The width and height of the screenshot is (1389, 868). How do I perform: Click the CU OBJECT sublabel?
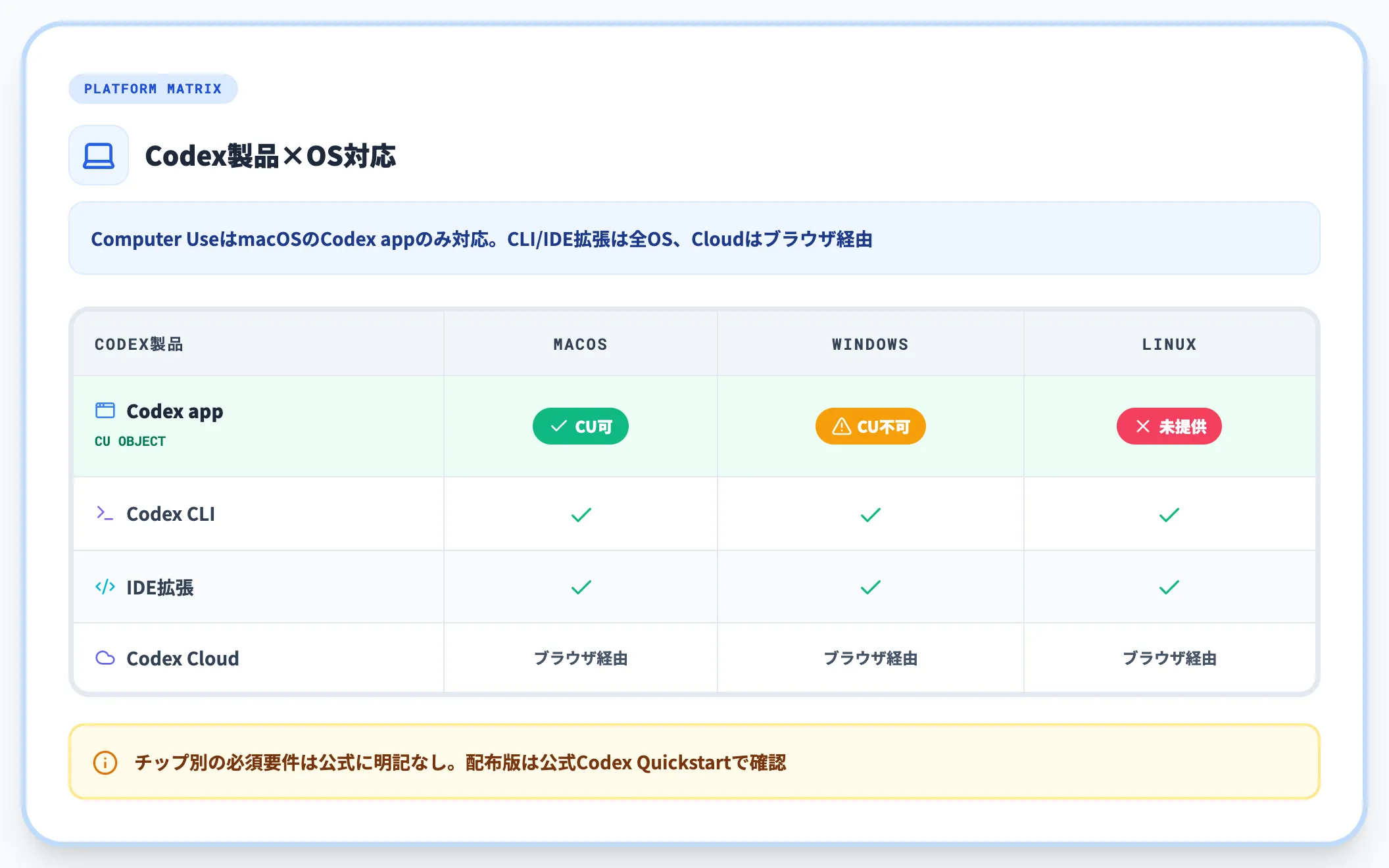(x=130, y=441)
